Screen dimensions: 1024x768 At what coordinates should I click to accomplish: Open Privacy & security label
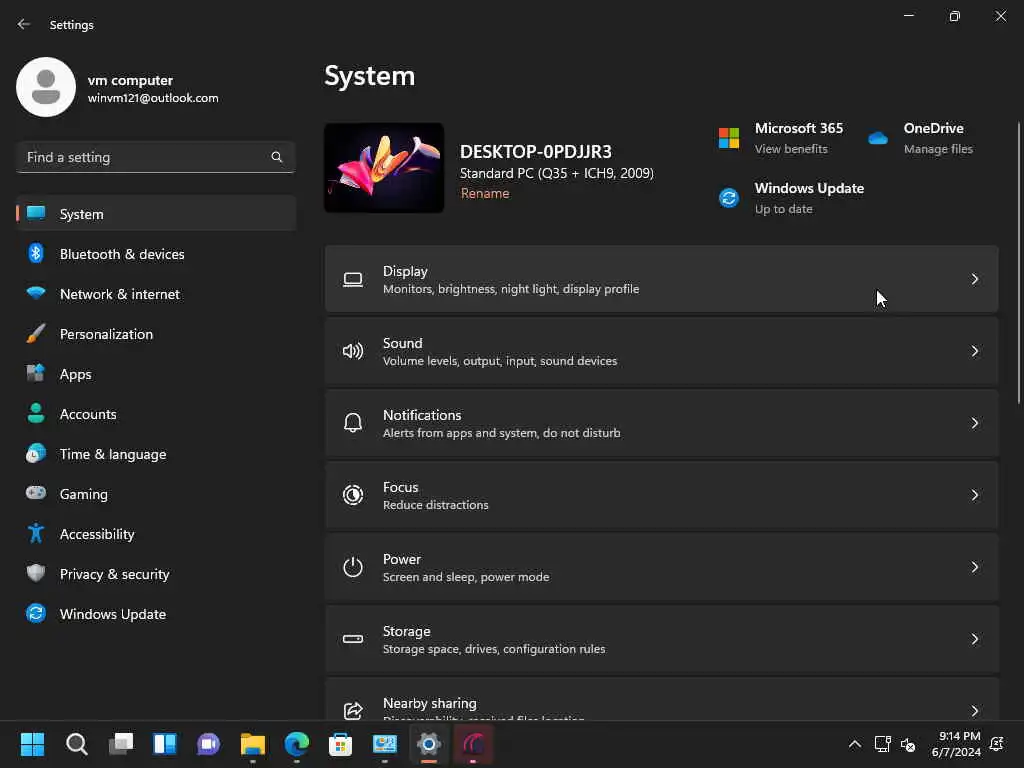tap(114, 574)
